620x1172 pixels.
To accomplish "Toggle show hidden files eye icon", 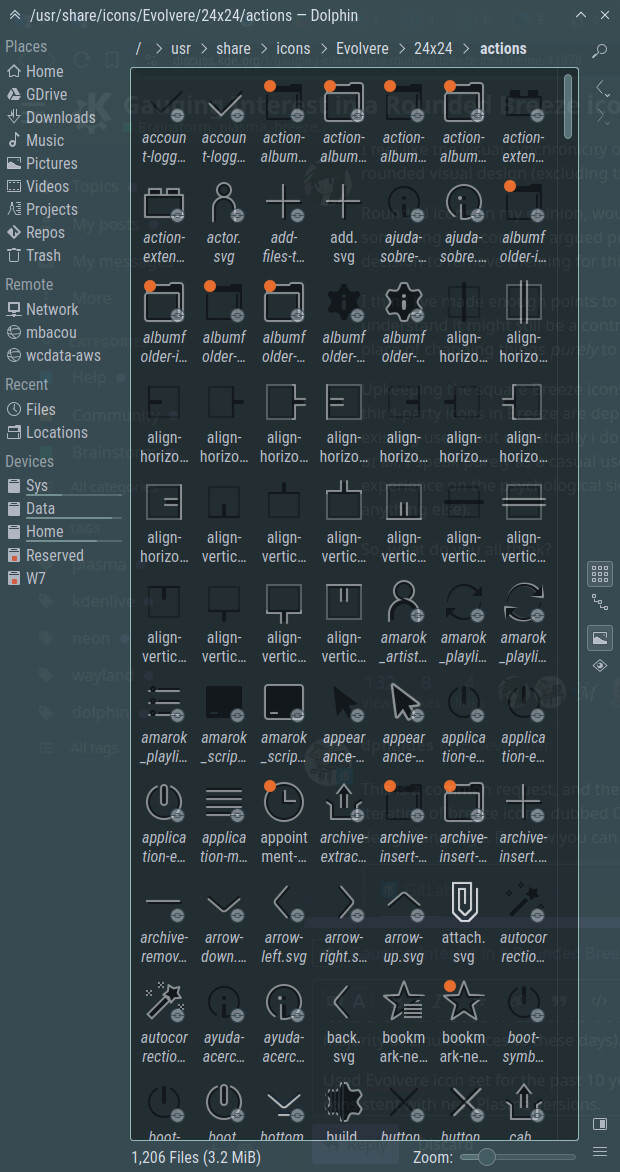I will coord(600,665).
